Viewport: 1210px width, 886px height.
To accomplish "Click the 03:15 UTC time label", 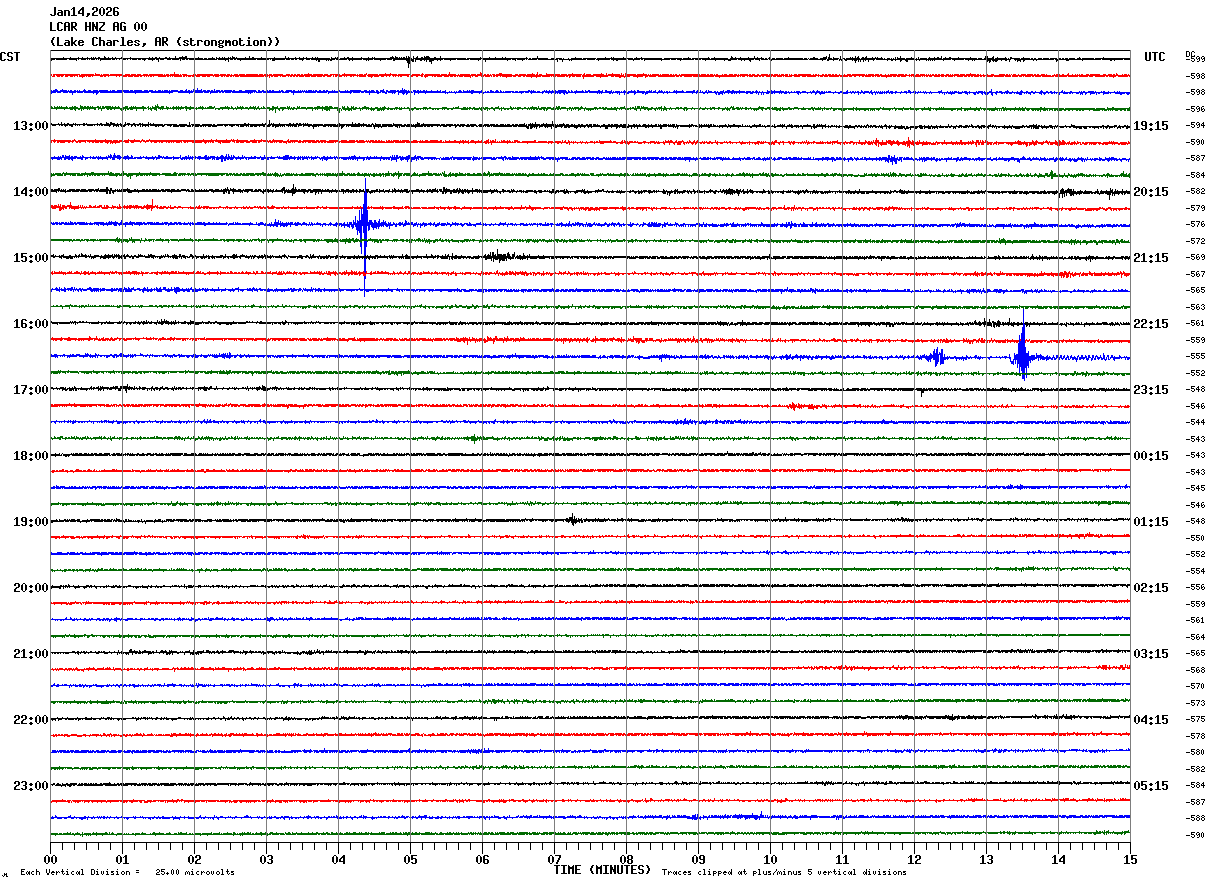I will (1151, 654).
